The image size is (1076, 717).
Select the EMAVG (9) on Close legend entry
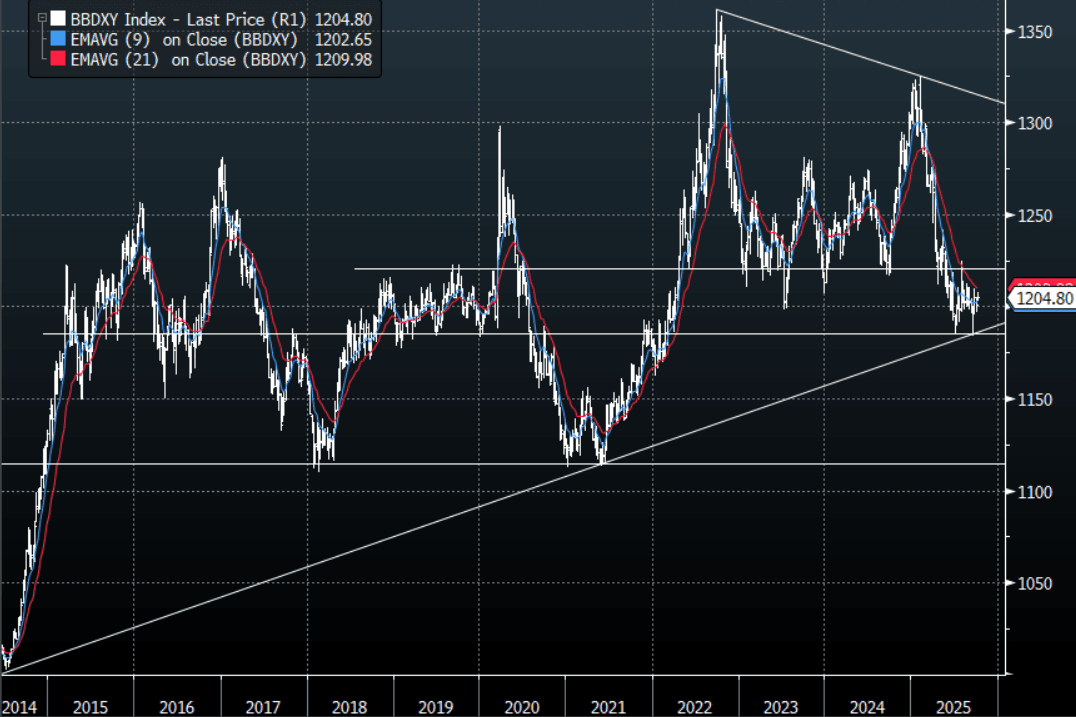tap(184, 40)
